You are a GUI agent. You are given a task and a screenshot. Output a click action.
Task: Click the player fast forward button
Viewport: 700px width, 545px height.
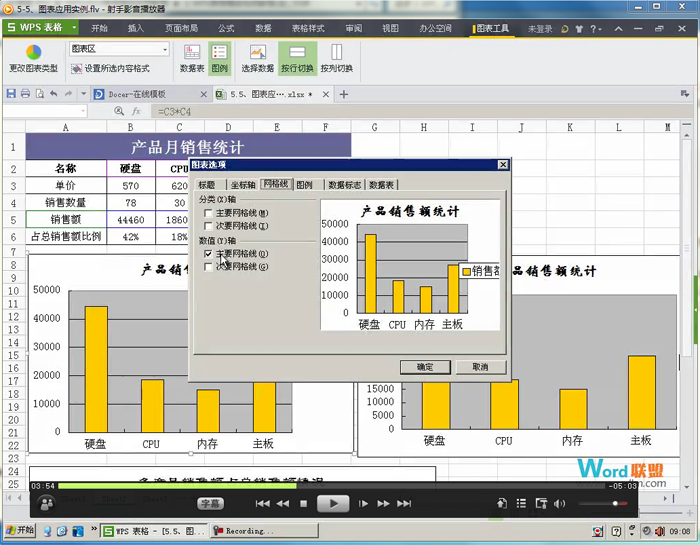[x=383, y=503]
